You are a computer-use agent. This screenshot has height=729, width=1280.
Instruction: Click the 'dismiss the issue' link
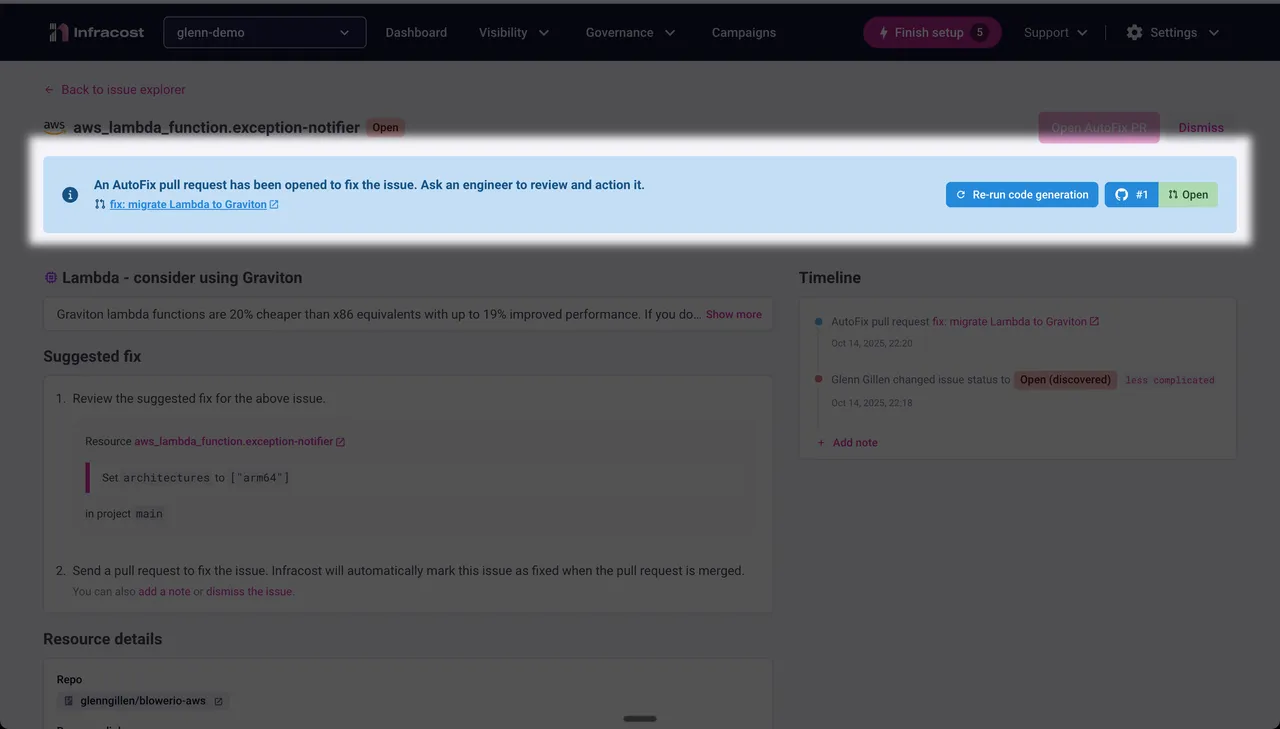[249, 591]
